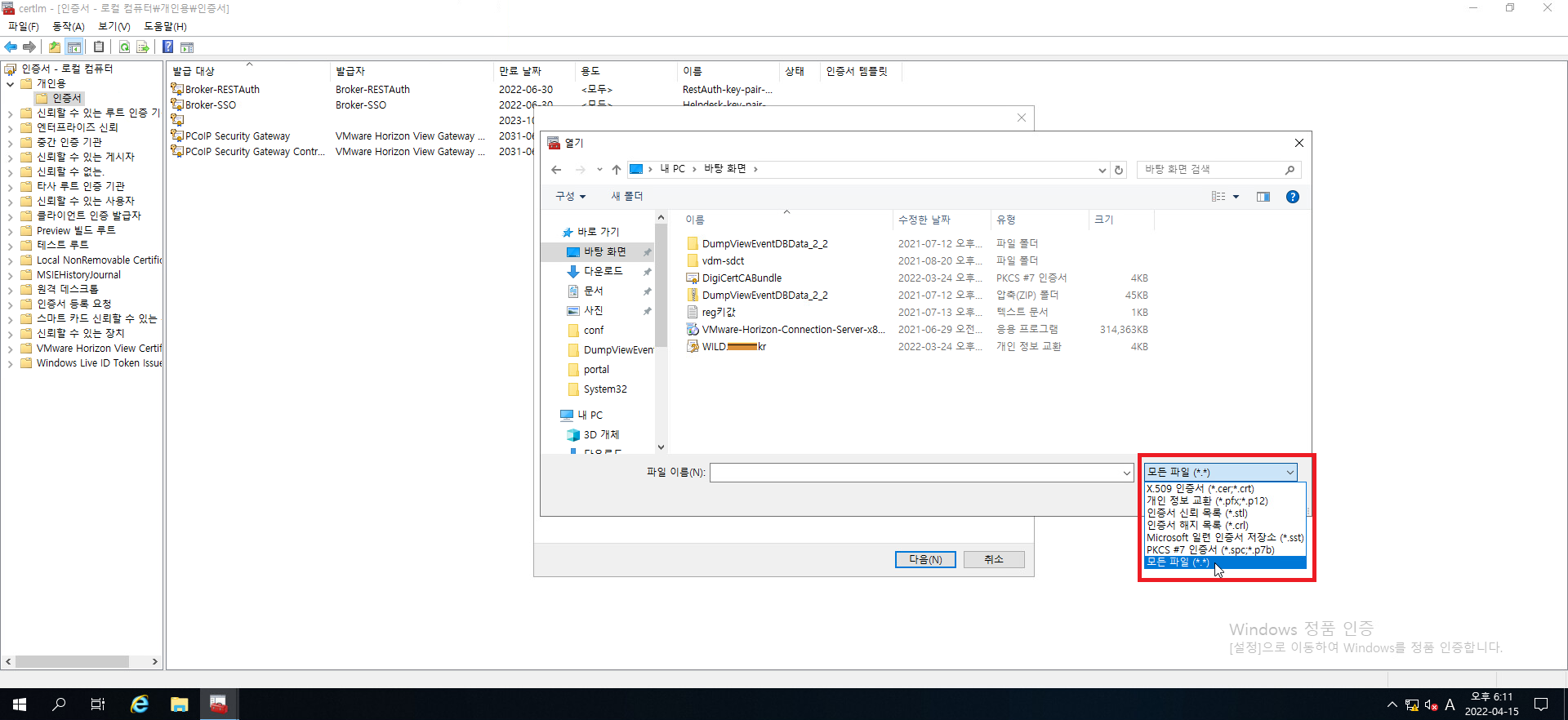Click the Back arrow in the open dialog
Viewport: 1568px width, 720px height.
(556, 170)
